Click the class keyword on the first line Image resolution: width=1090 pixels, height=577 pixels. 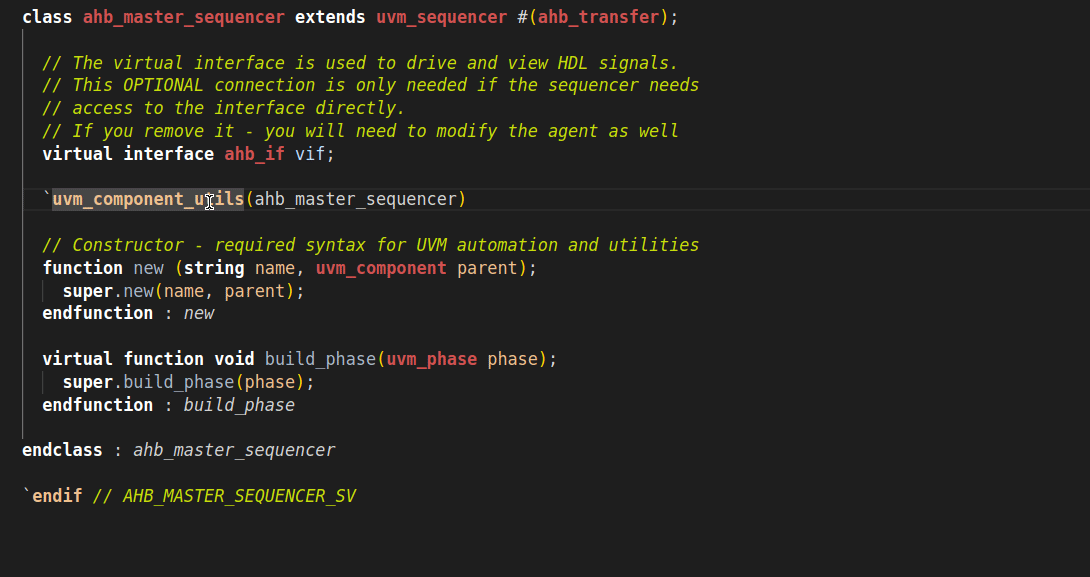point(47,17)
